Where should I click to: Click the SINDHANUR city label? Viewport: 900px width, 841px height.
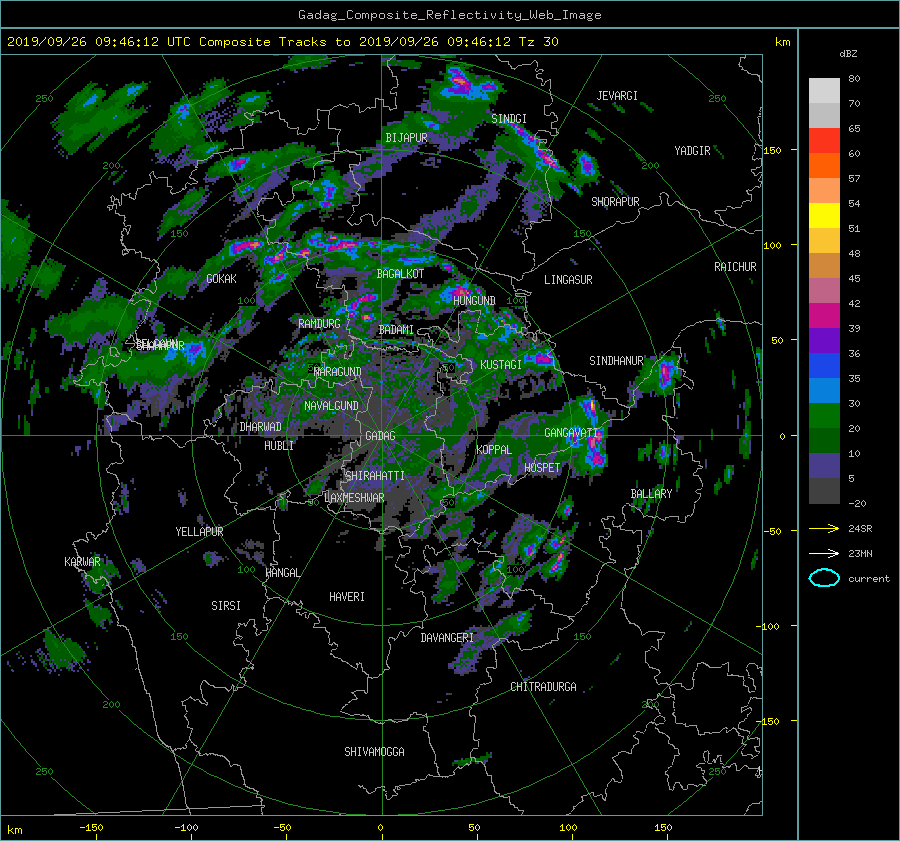[x=616, y=361]
